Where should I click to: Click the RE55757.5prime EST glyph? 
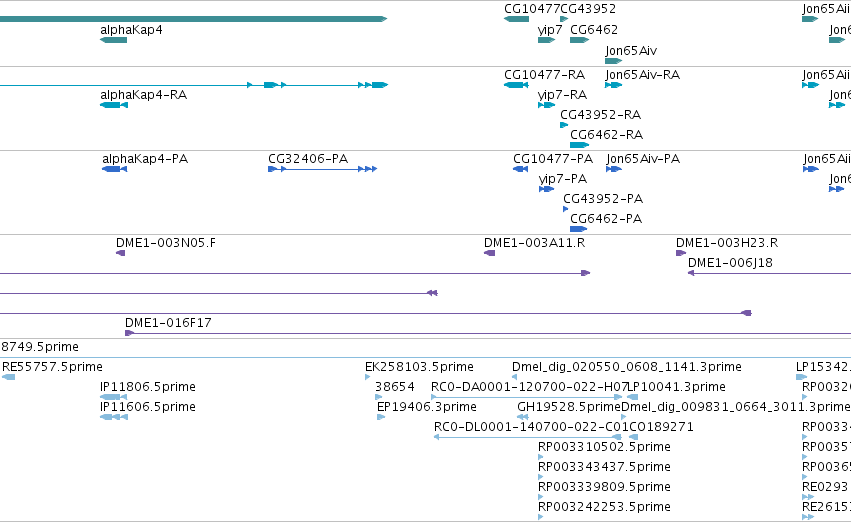pos(9,377)
